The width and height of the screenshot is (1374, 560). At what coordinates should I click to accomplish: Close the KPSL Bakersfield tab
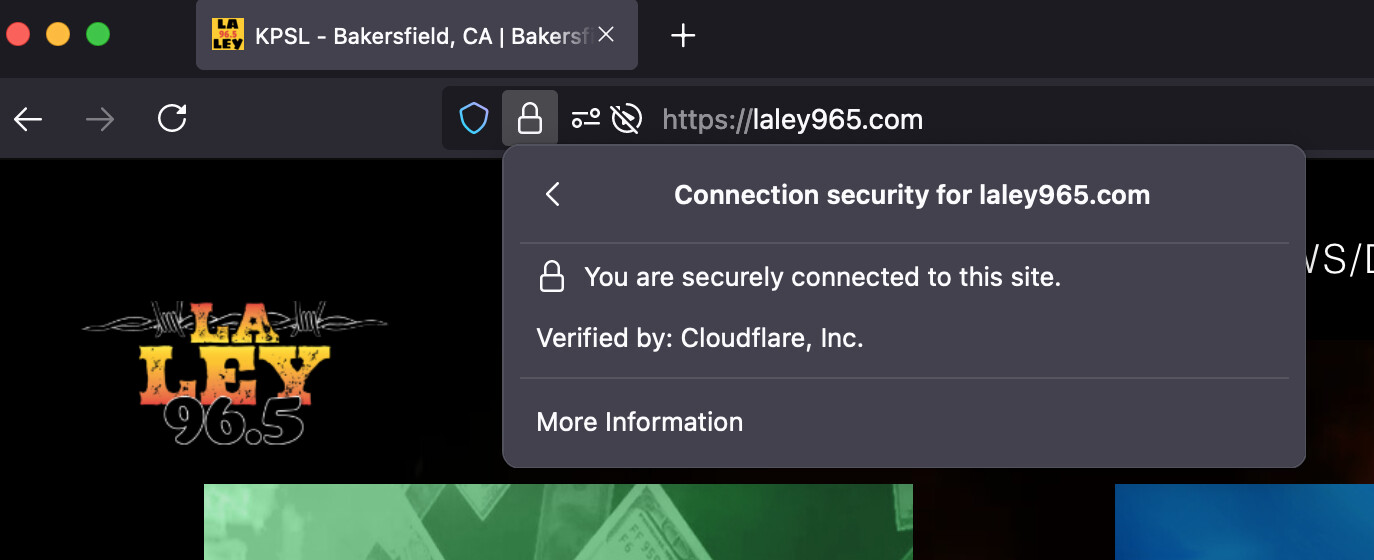(x=605, y=35)
